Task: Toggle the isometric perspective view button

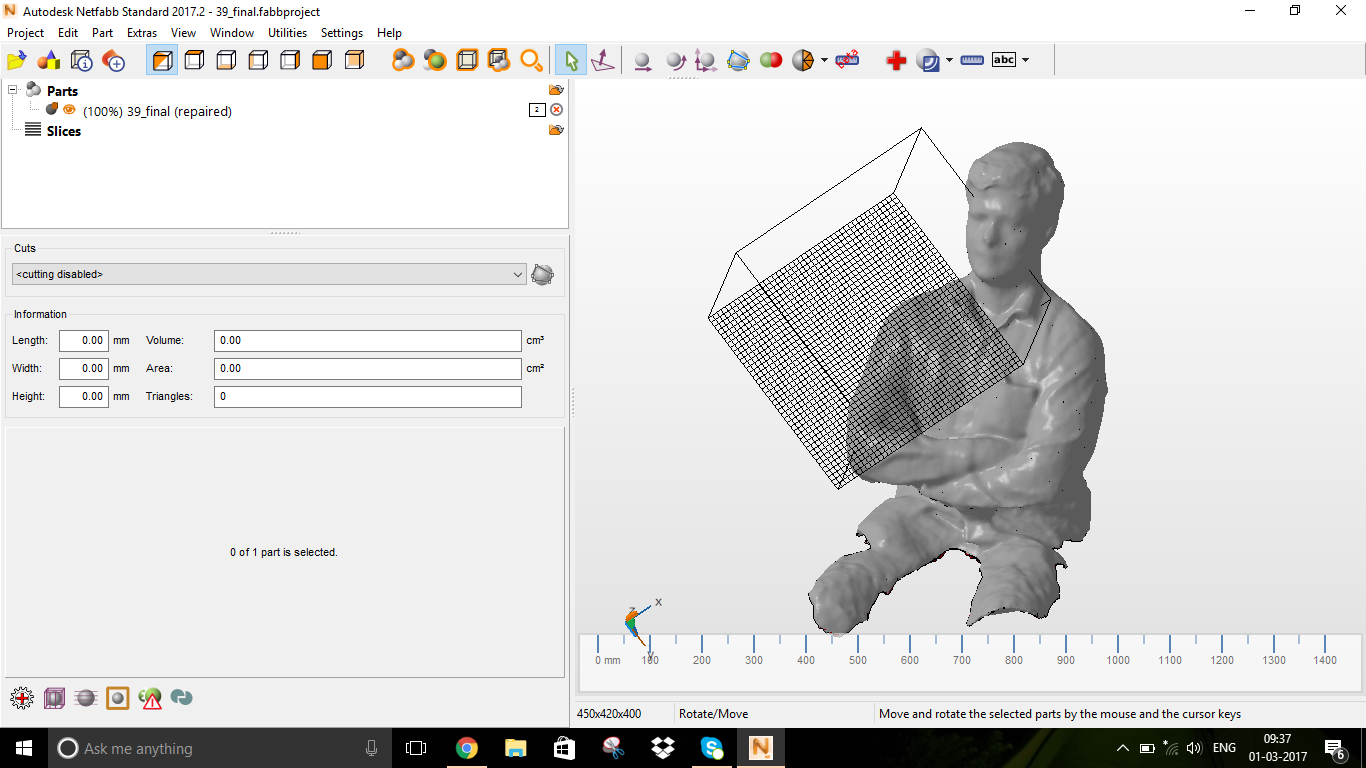Action: tap(161, 61)
